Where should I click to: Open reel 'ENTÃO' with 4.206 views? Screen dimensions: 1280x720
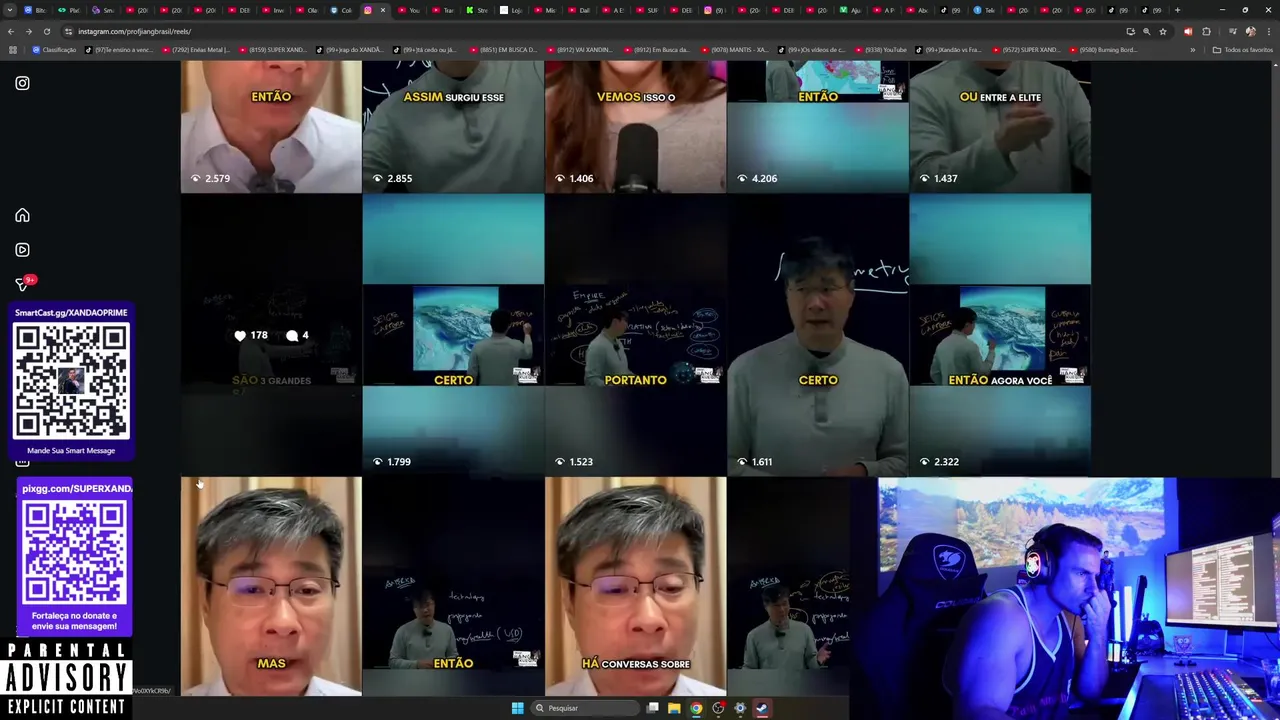818,126
